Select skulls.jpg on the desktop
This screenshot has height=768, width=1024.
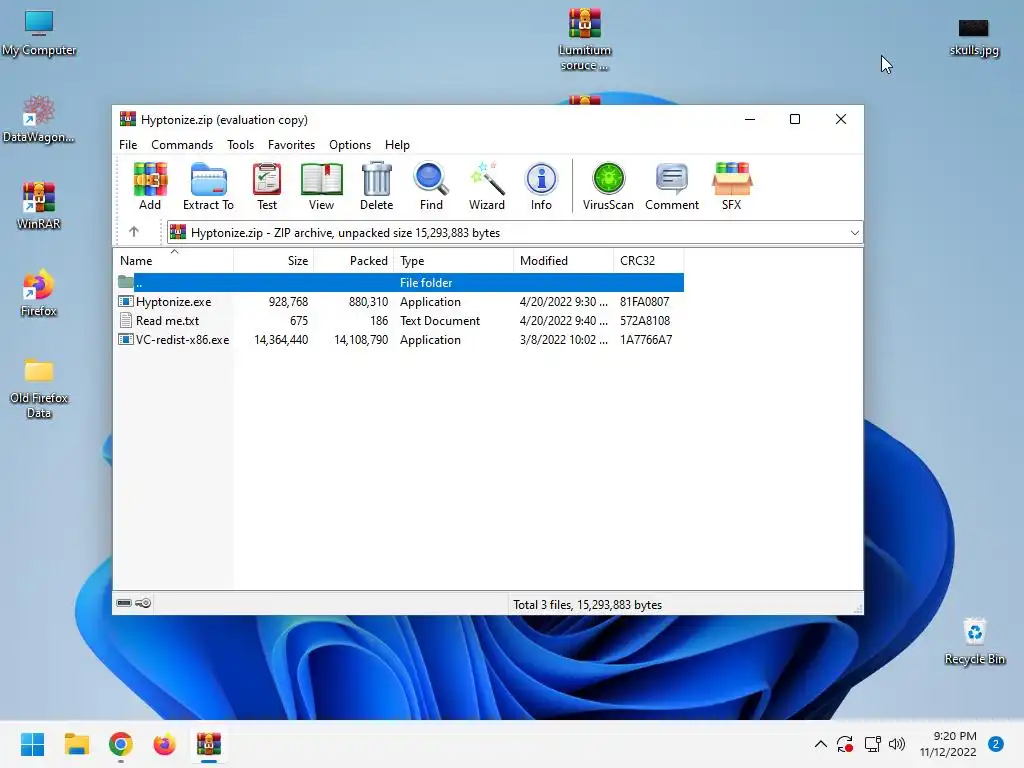(x=974, y=37)
